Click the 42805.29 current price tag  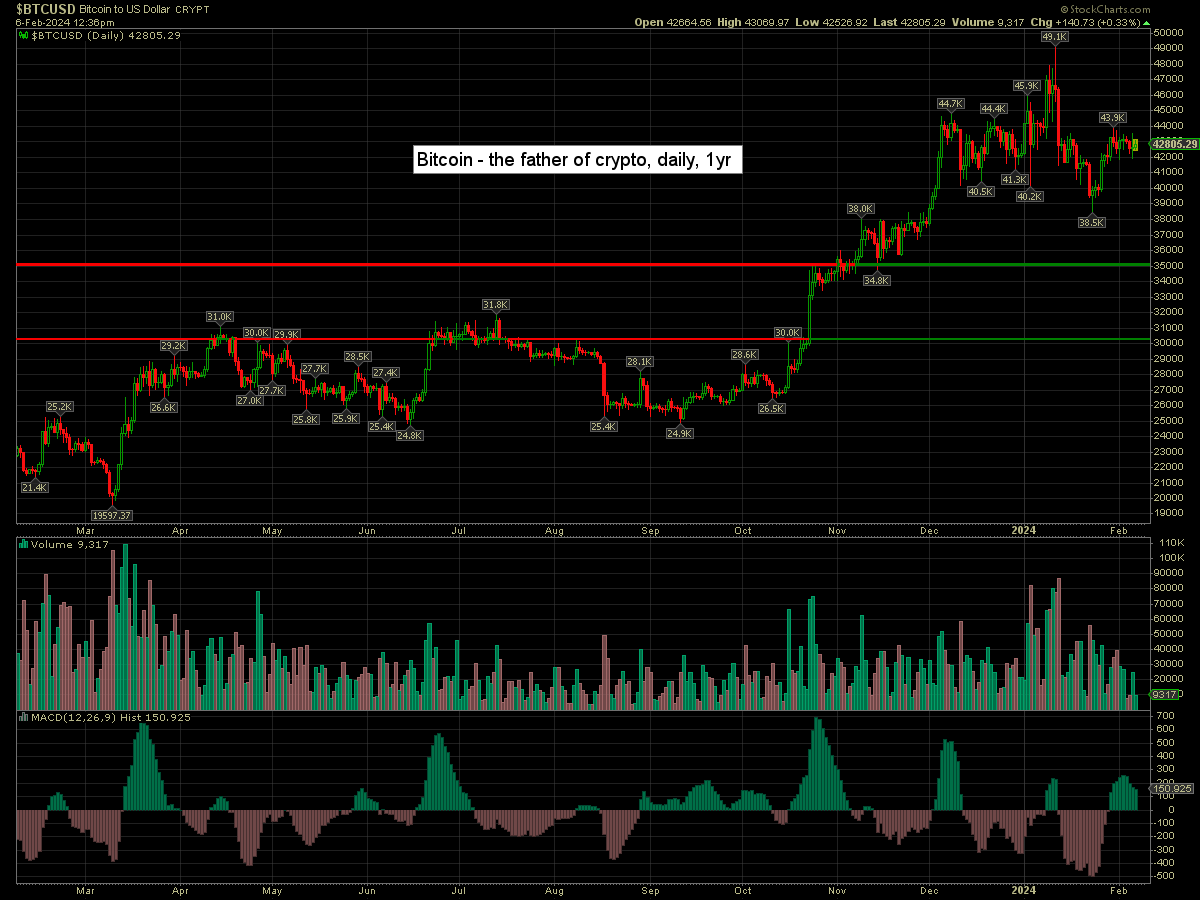tap(1174, 144)
